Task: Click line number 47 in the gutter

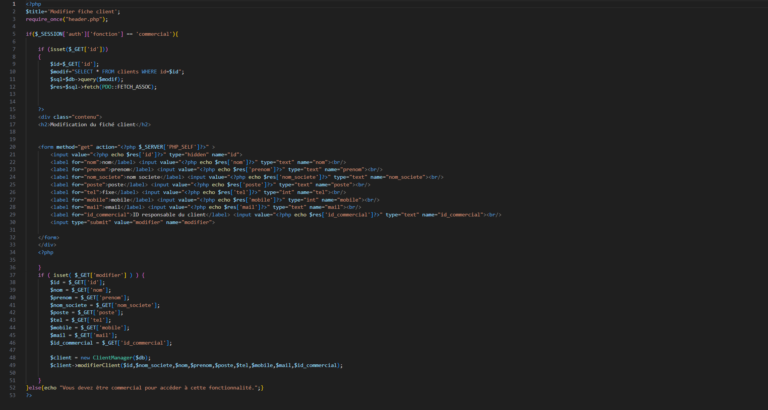Action: [13, 350]
